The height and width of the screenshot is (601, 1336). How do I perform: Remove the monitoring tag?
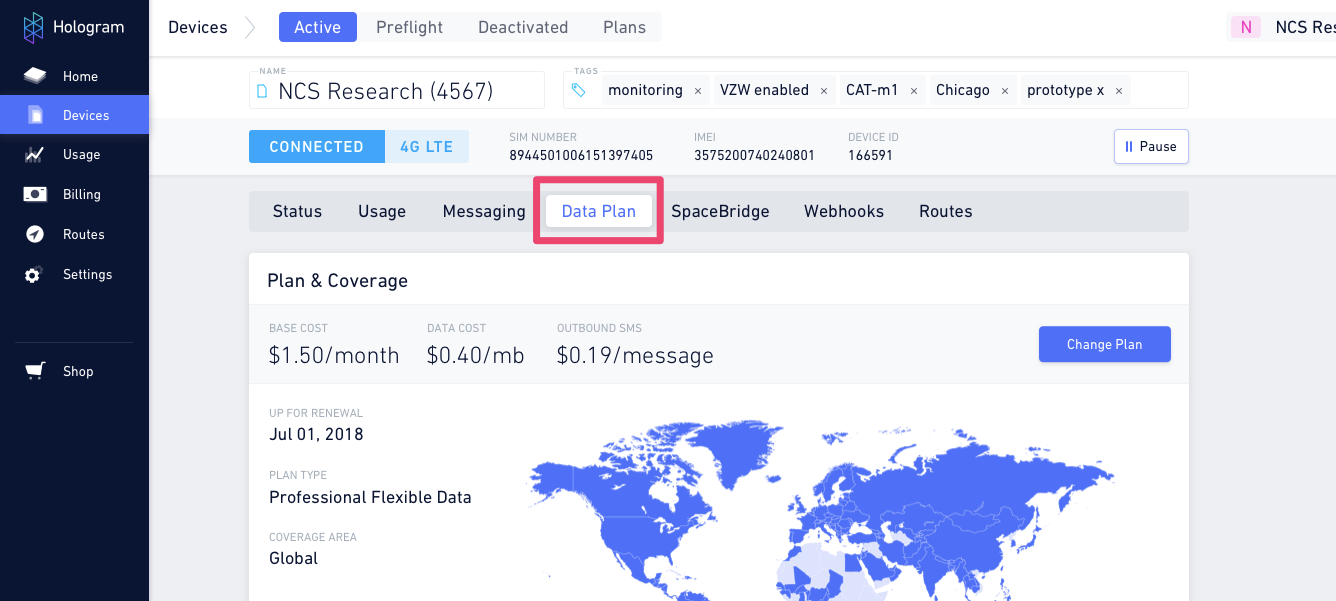click(698, 91)
